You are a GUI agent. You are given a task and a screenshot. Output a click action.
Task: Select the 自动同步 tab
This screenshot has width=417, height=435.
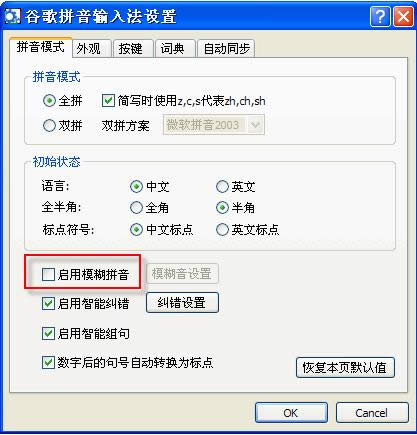pyautogui.click(x=226, y=49)
